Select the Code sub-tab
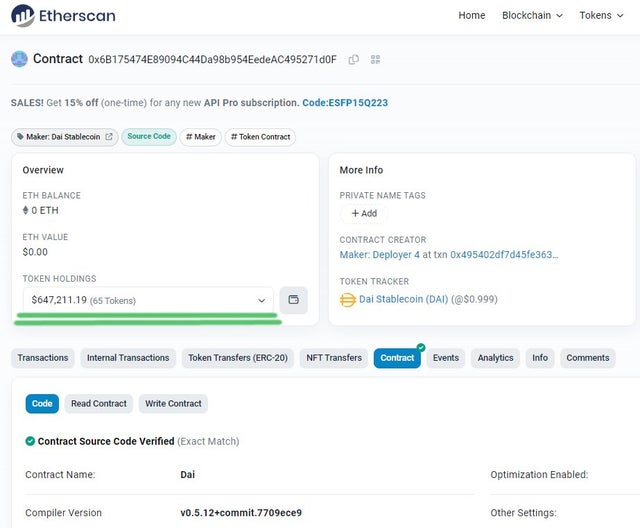 tap(42, 404)
